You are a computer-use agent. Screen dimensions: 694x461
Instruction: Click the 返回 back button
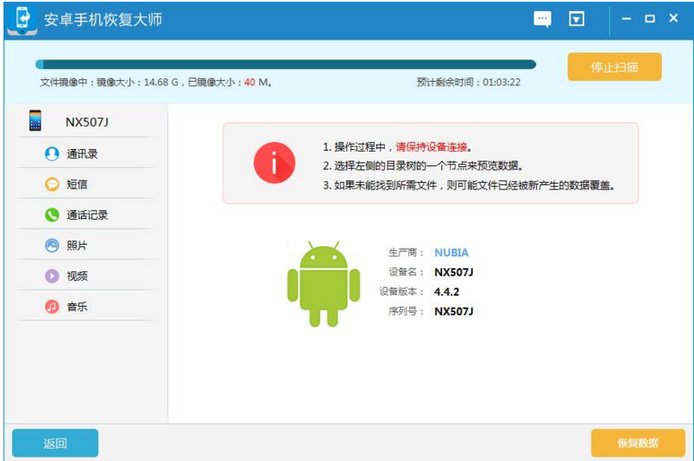(x=55, y=443)
